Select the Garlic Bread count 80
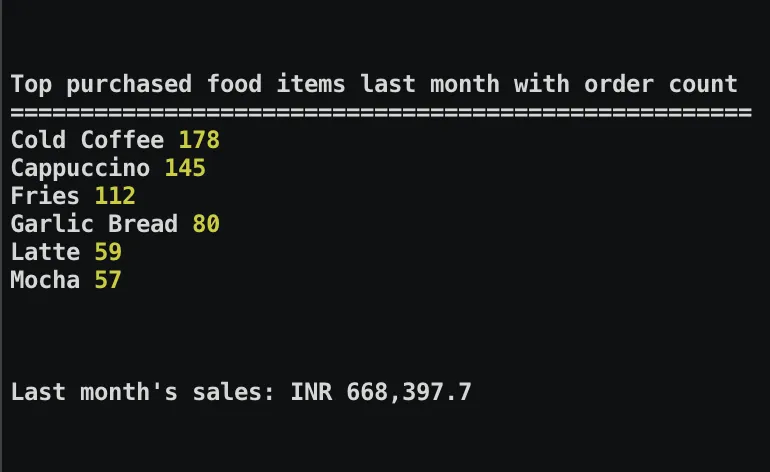 pos(206,224)
